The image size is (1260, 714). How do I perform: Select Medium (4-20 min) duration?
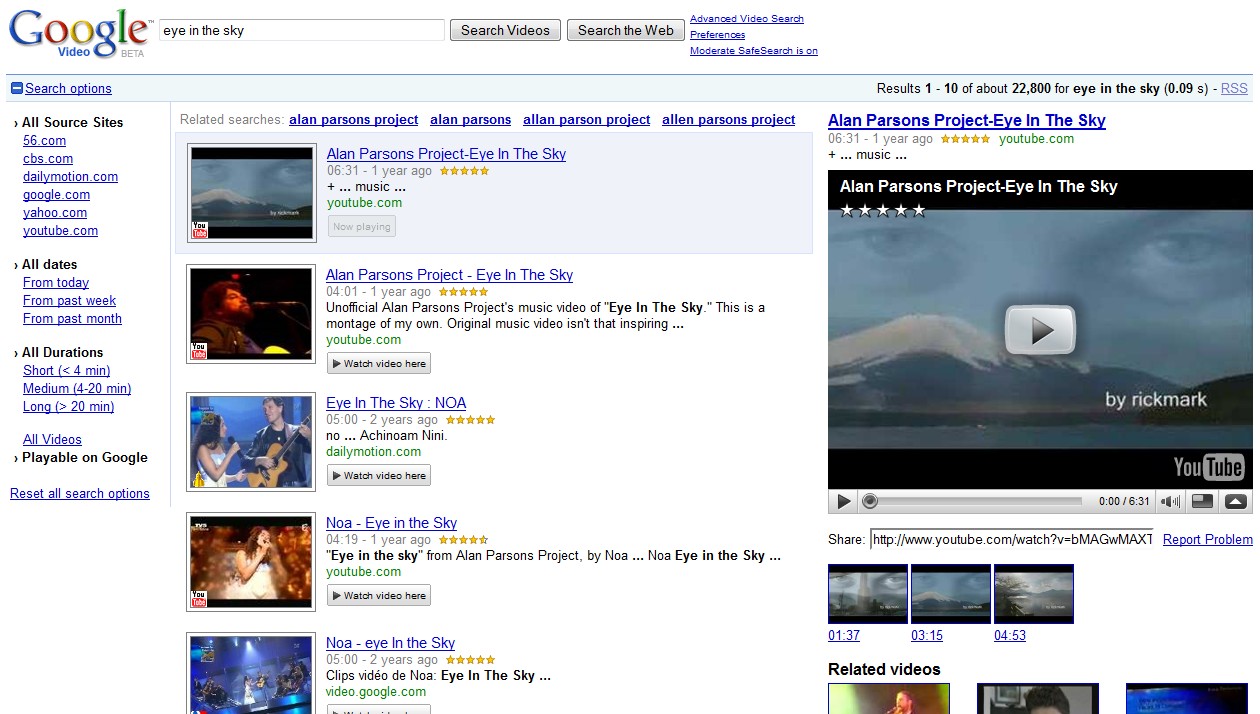(77, 389)
